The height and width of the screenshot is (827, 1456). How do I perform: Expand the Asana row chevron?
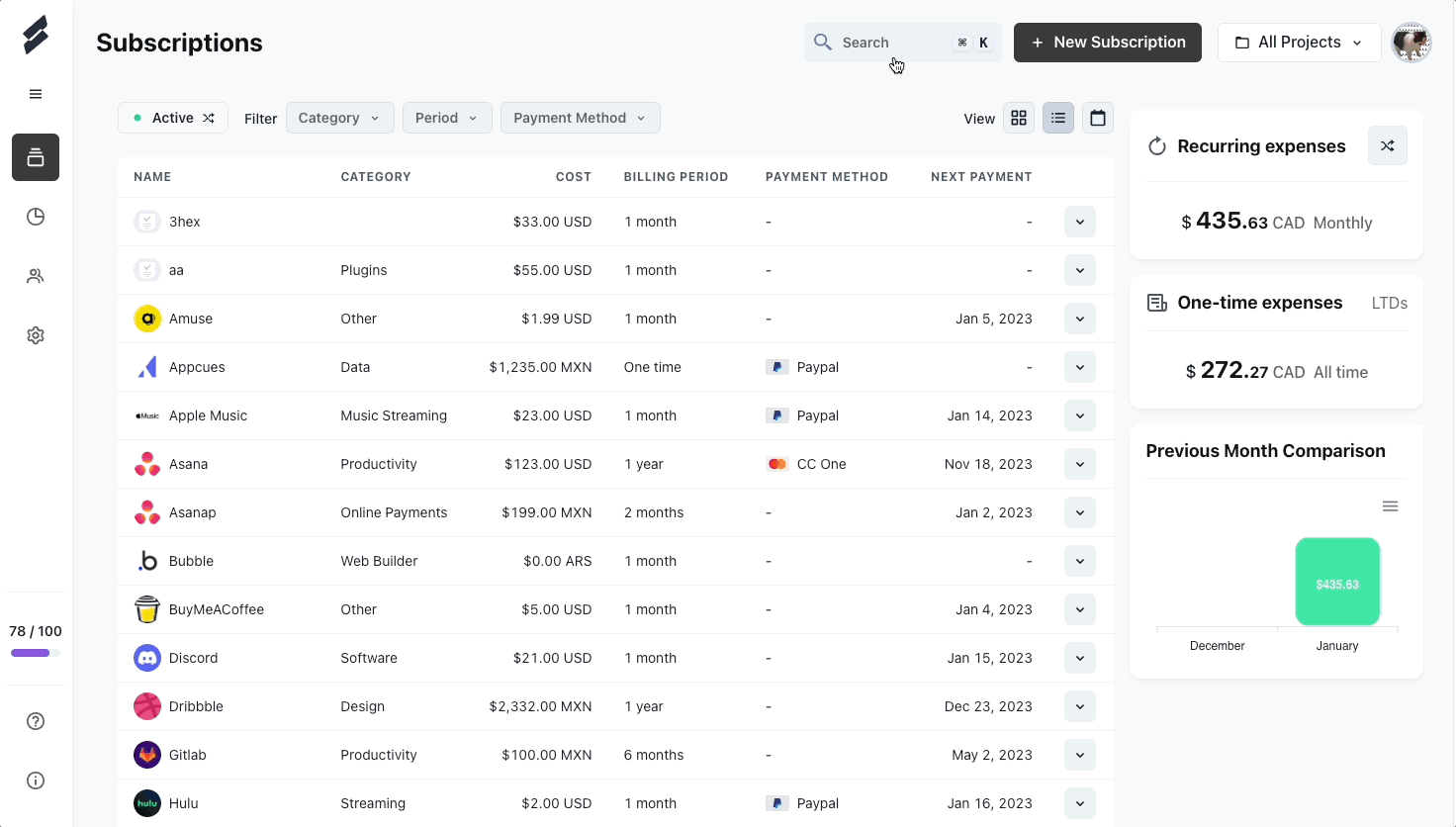tap(1080, 464)
